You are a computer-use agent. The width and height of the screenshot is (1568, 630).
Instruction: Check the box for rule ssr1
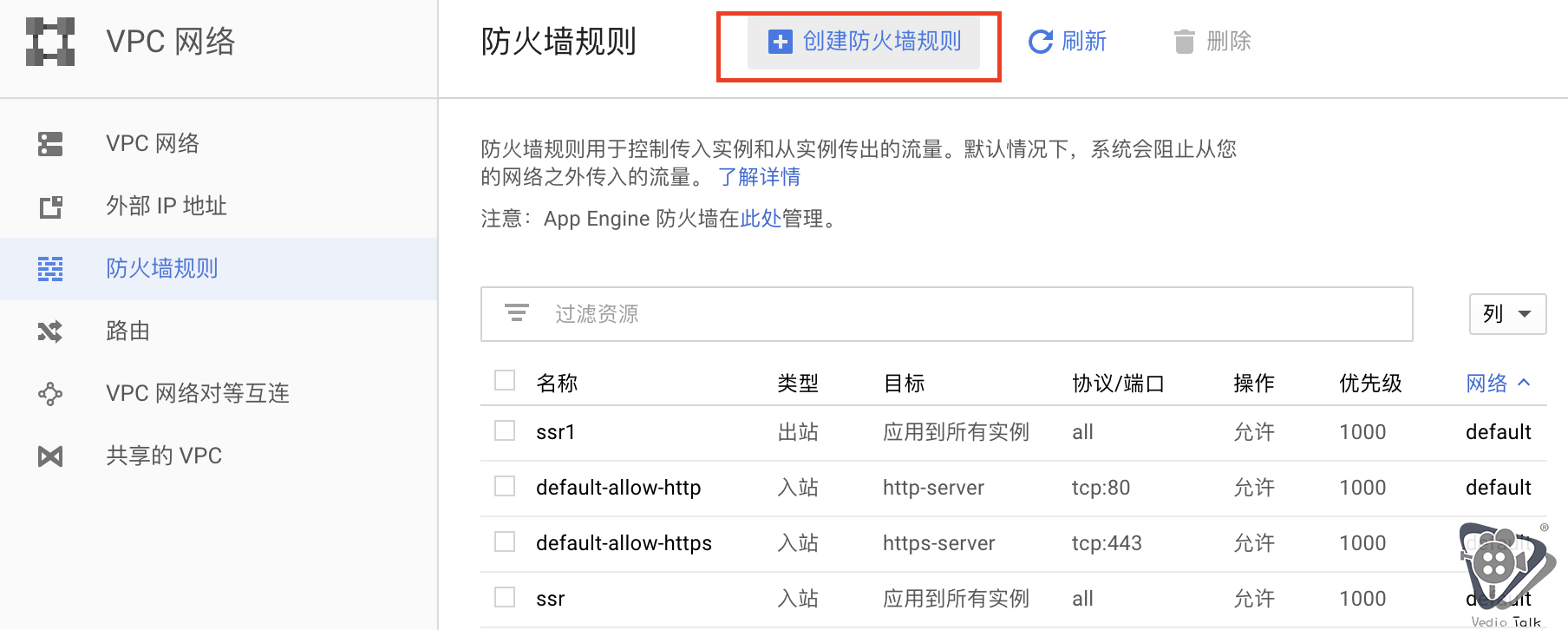pyautogui.click(x=505, y=430)
